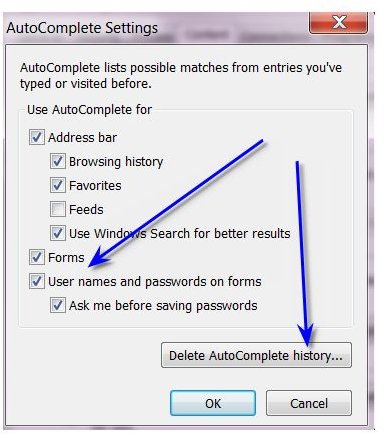Uncheck the Forms checkbox

click(37, 257)
